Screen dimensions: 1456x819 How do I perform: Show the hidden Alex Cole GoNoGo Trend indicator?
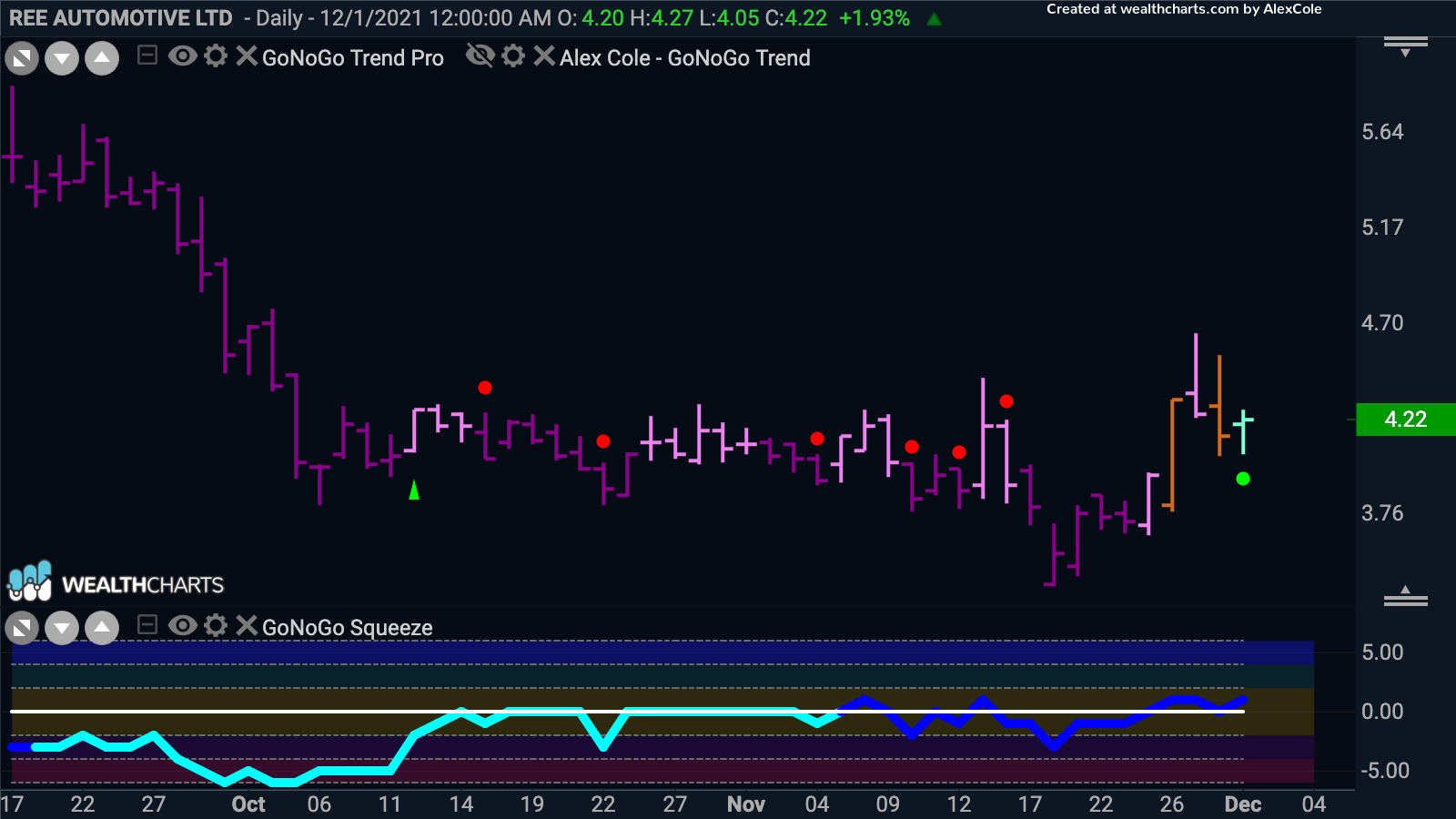click(480, 56)
